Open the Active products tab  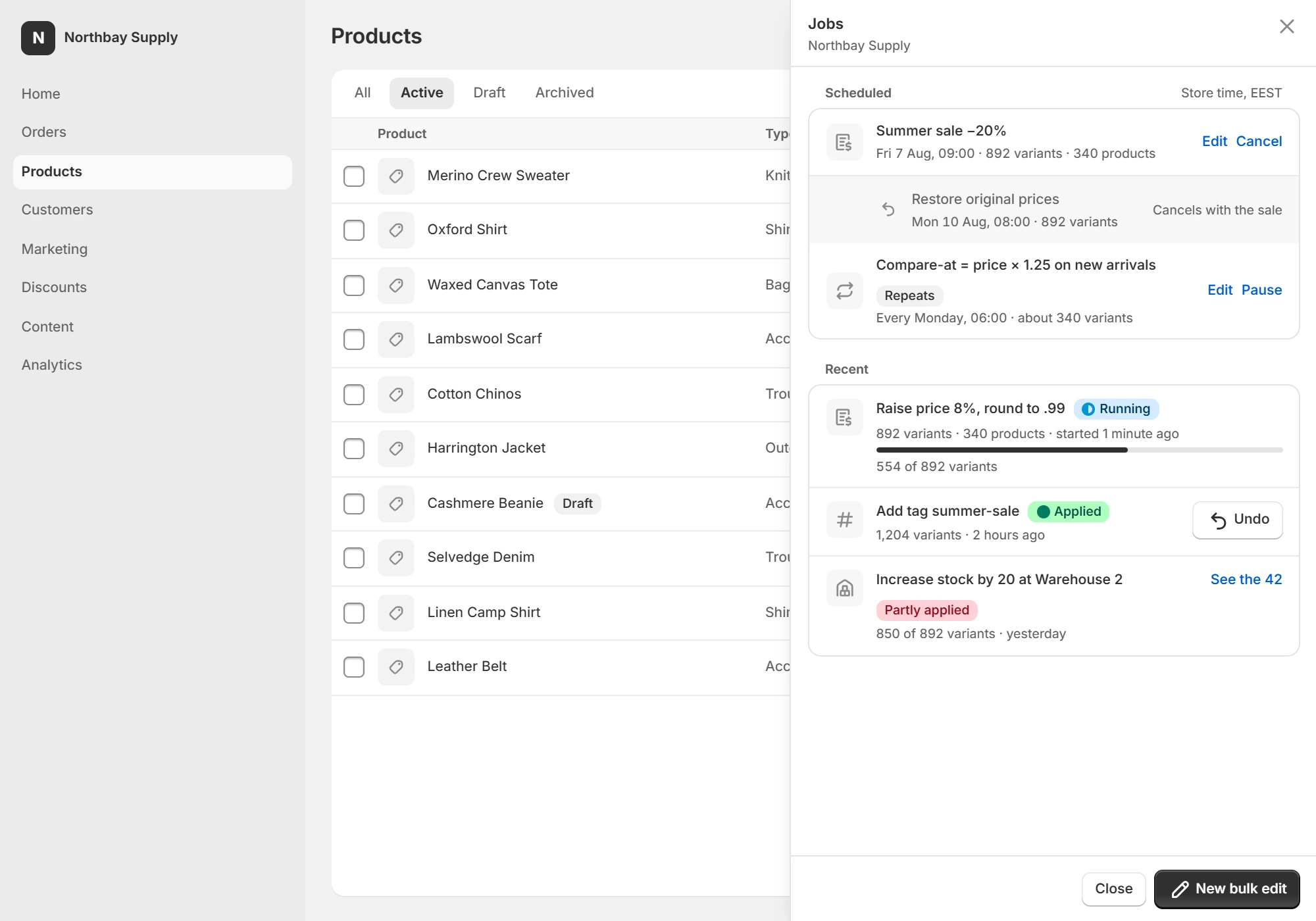tap(422, 93)
